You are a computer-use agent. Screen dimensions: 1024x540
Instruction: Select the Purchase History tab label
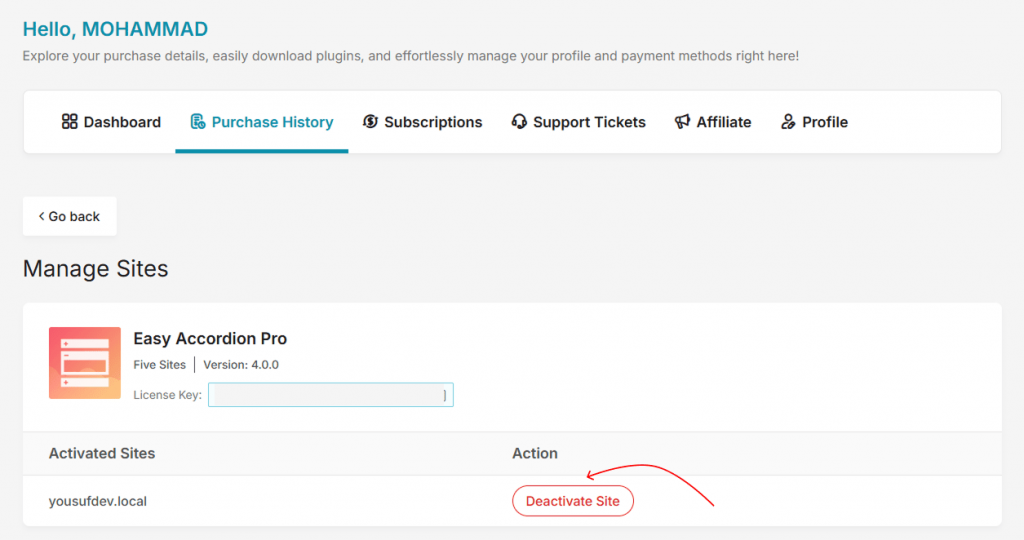coord(272,122)
